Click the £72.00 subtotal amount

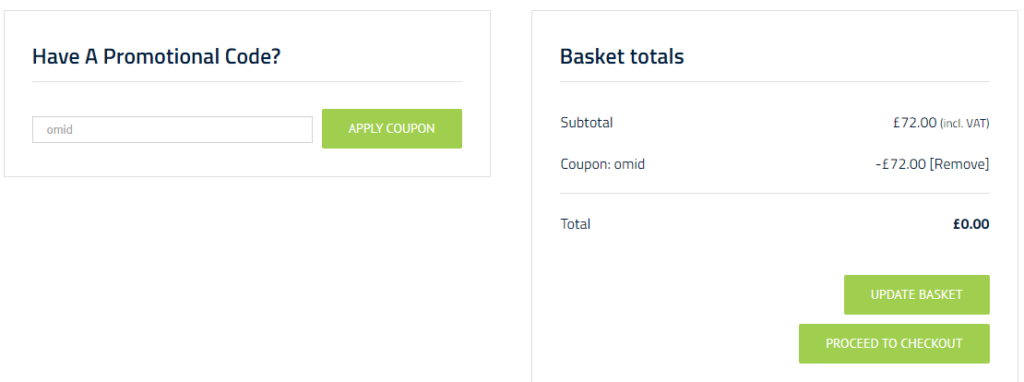(915, 122)
